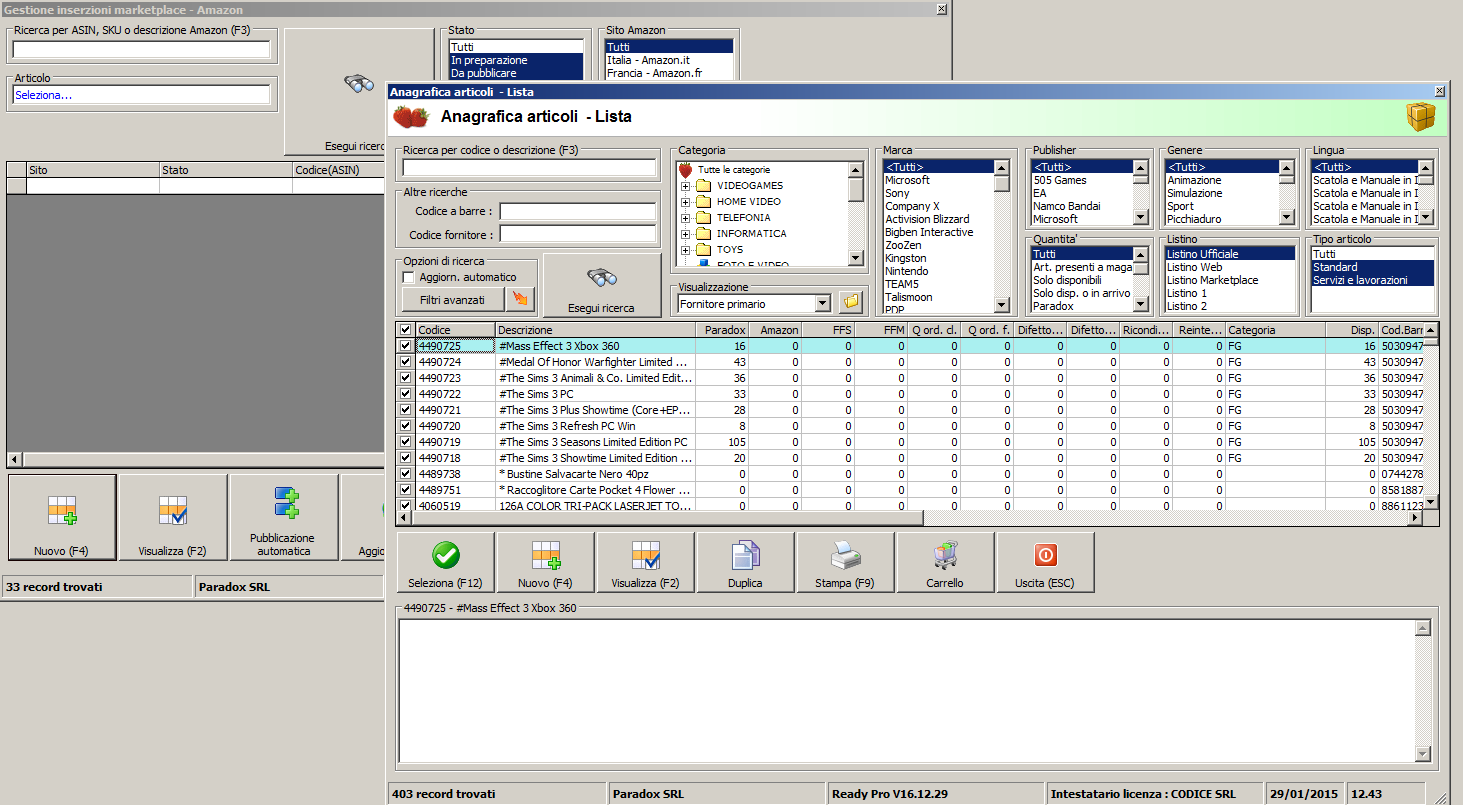Open the Fornitore primario dropdown
This screenshot has width=1463, height=805.
[x=822, y=303]
